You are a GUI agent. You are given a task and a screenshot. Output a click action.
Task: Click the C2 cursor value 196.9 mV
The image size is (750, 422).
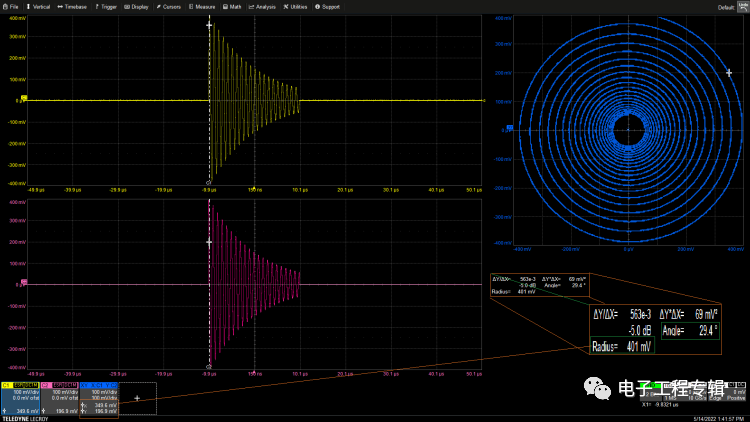click(66, 411)
